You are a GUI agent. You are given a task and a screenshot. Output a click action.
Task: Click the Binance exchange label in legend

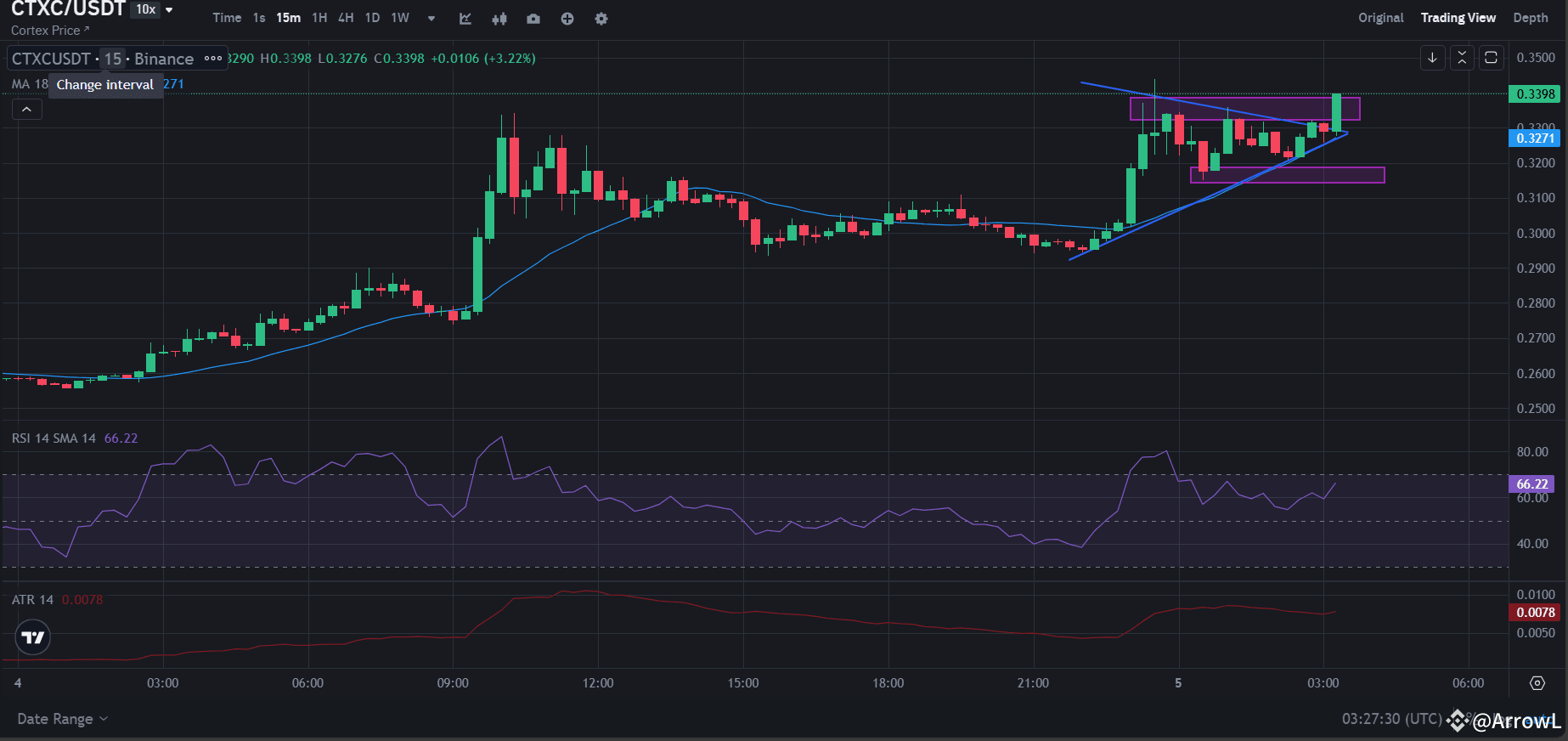[x=164, y=59]
